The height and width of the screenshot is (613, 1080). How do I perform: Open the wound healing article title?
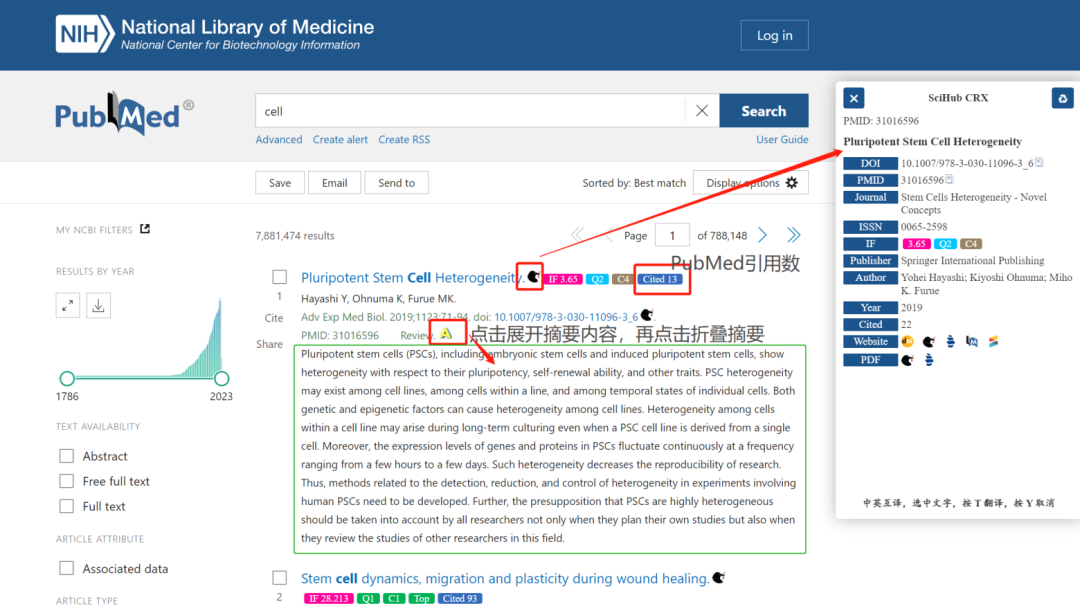pos(505,579)
